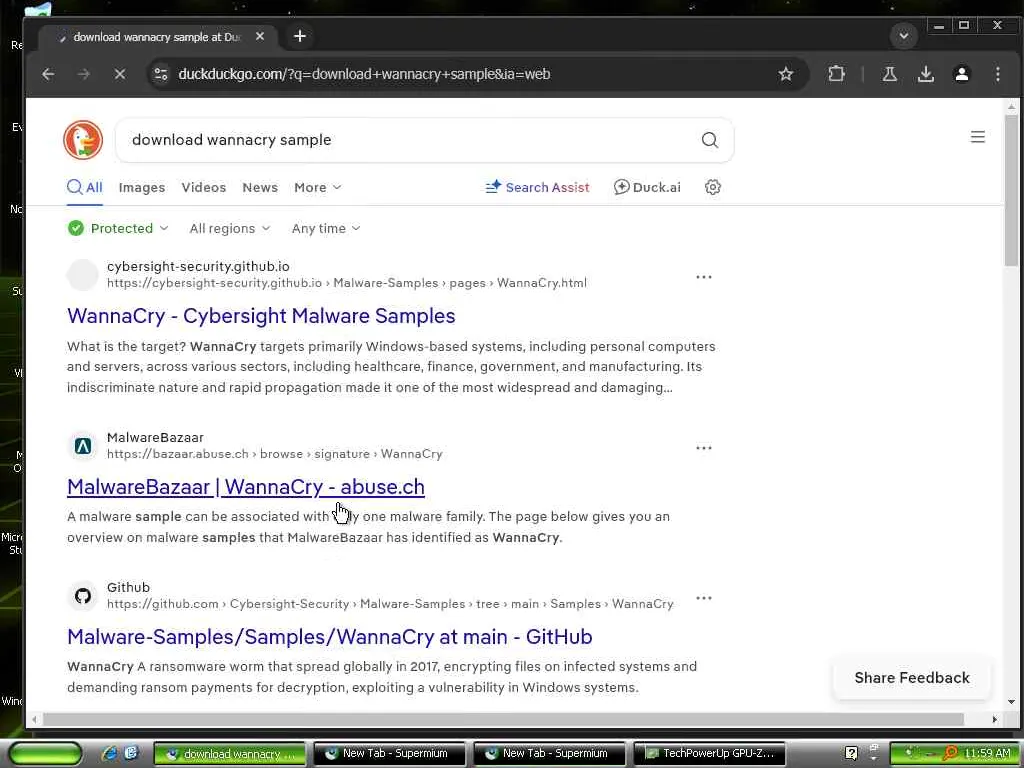Open the hamburger side menu
This screenshot has height=768, width=1024.
[x=978, y=137]
